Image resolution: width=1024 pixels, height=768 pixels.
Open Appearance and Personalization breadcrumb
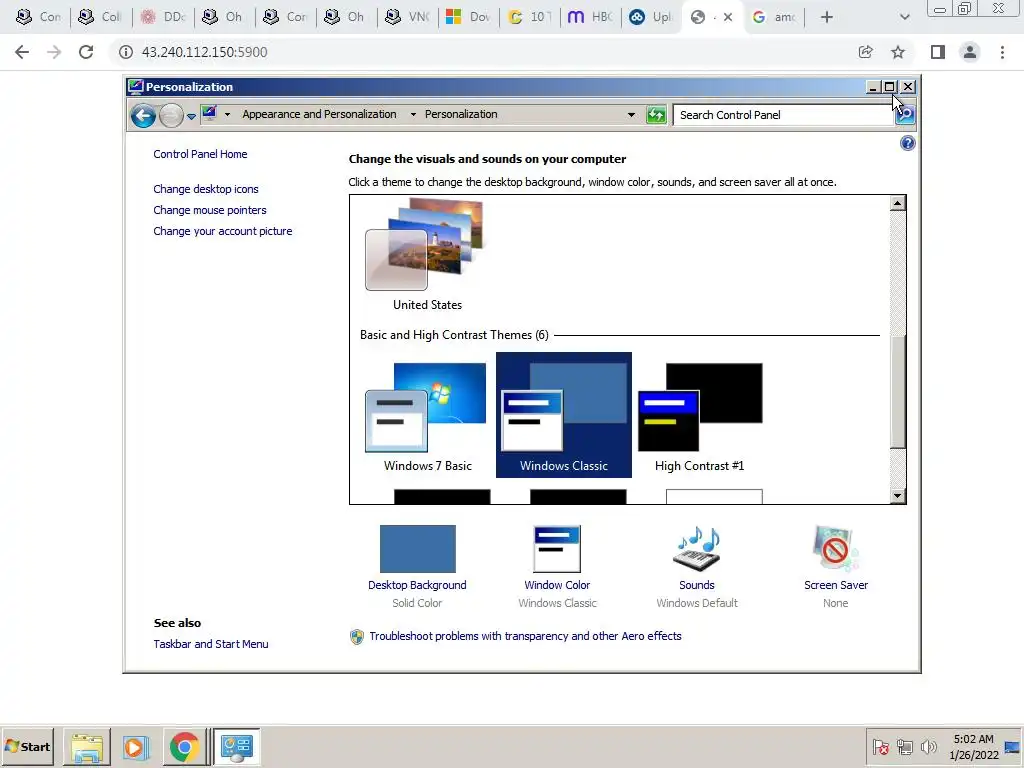(319, 114)
